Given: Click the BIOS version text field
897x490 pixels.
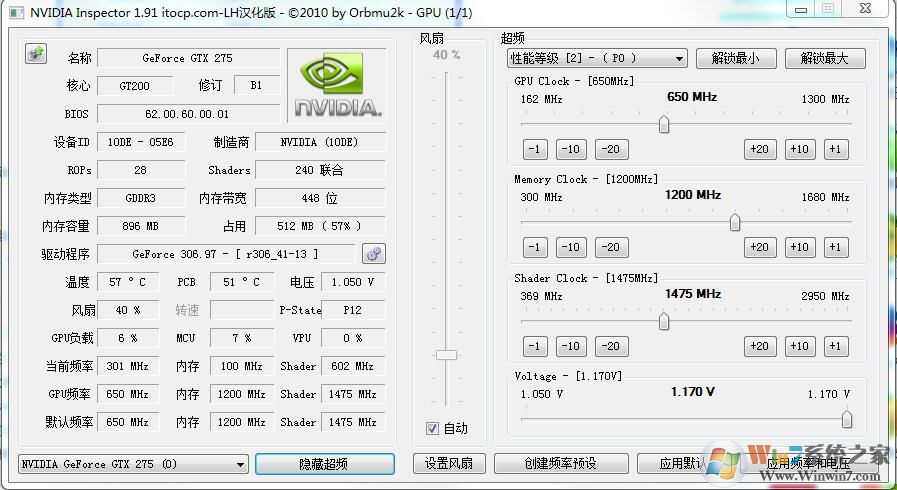Looking at the screenshot, I should [186, 114].
